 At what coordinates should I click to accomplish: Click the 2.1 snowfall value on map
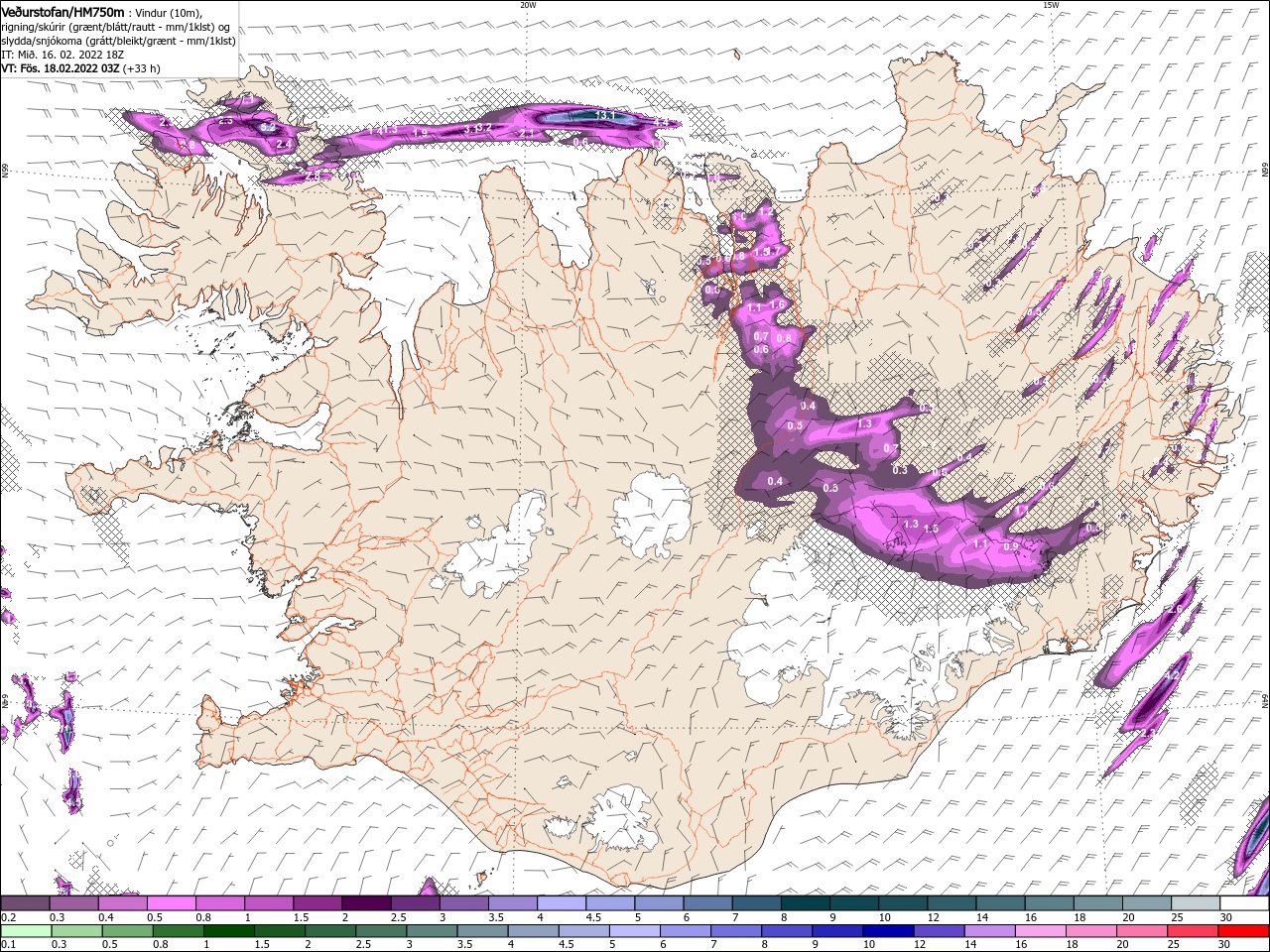527,133
